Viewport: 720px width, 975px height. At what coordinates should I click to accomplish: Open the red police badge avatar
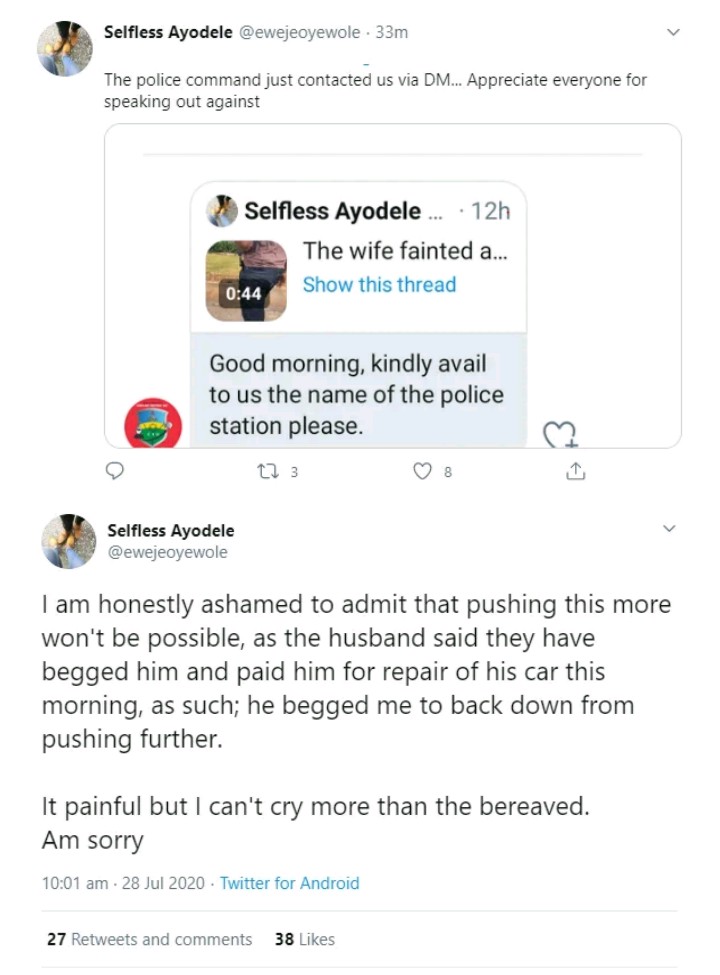tap(152, 421)
